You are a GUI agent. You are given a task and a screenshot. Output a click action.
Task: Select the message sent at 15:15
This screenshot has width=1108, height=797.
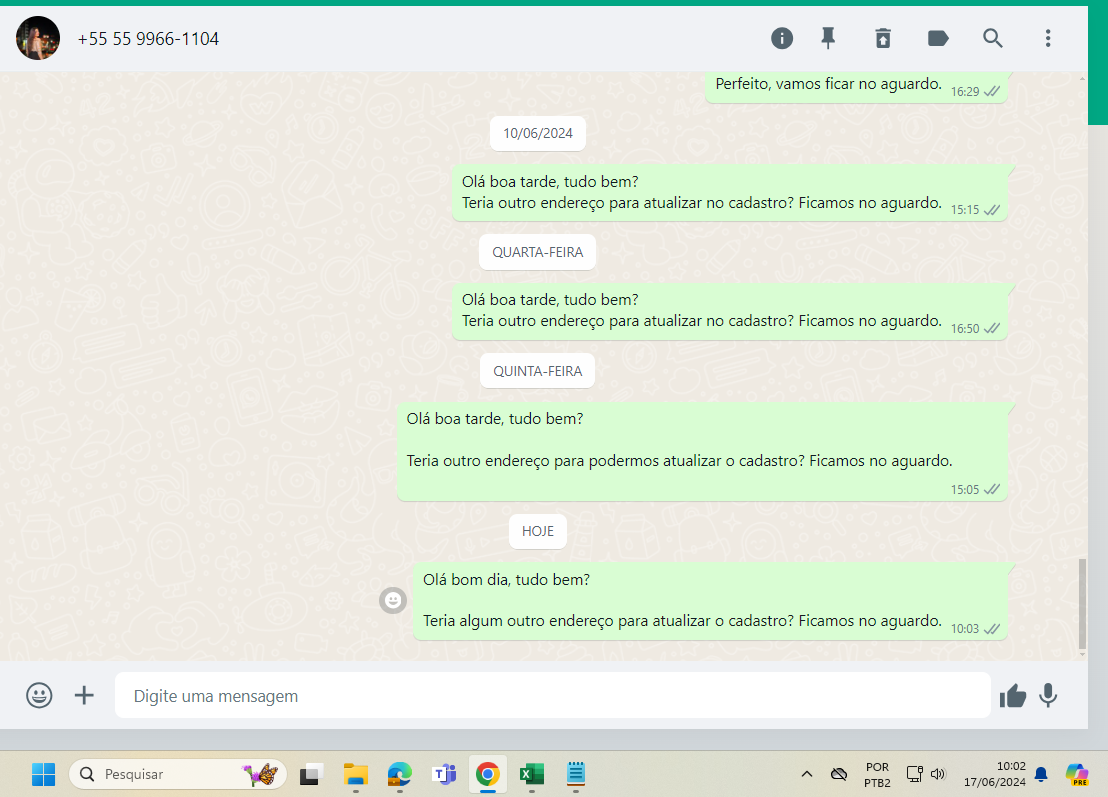(729, 193)
